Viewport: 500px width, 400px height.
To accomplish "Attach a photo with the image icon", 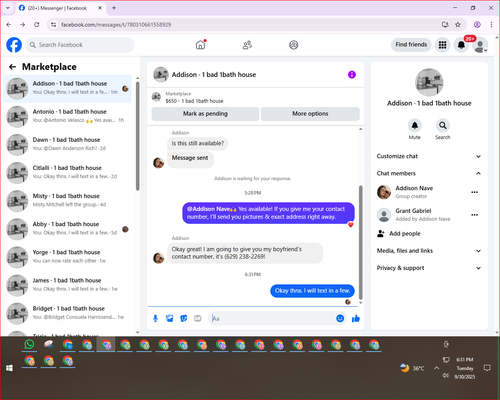I will click(170, 319).
